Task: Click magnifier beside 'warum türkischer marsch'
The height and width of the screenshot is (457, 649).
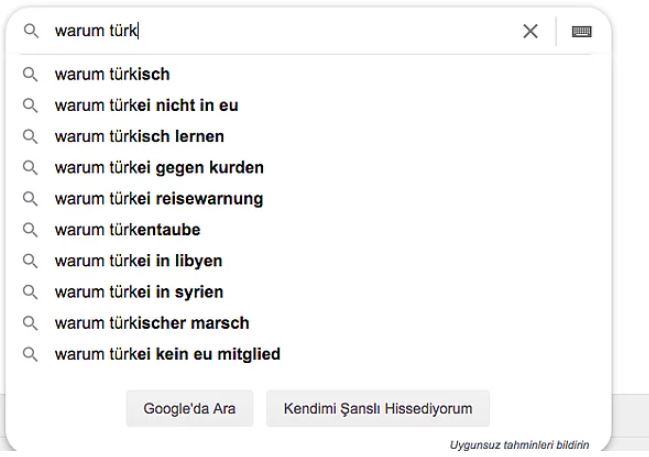Action: [30, 323]
